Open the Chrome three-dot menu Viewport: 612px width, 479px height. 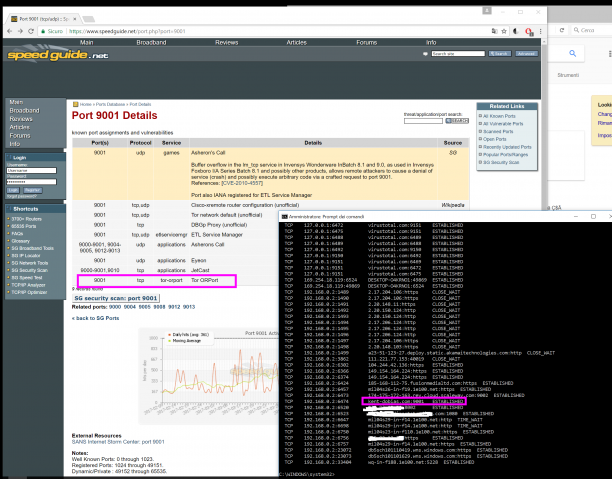click(x=540, y=31)
